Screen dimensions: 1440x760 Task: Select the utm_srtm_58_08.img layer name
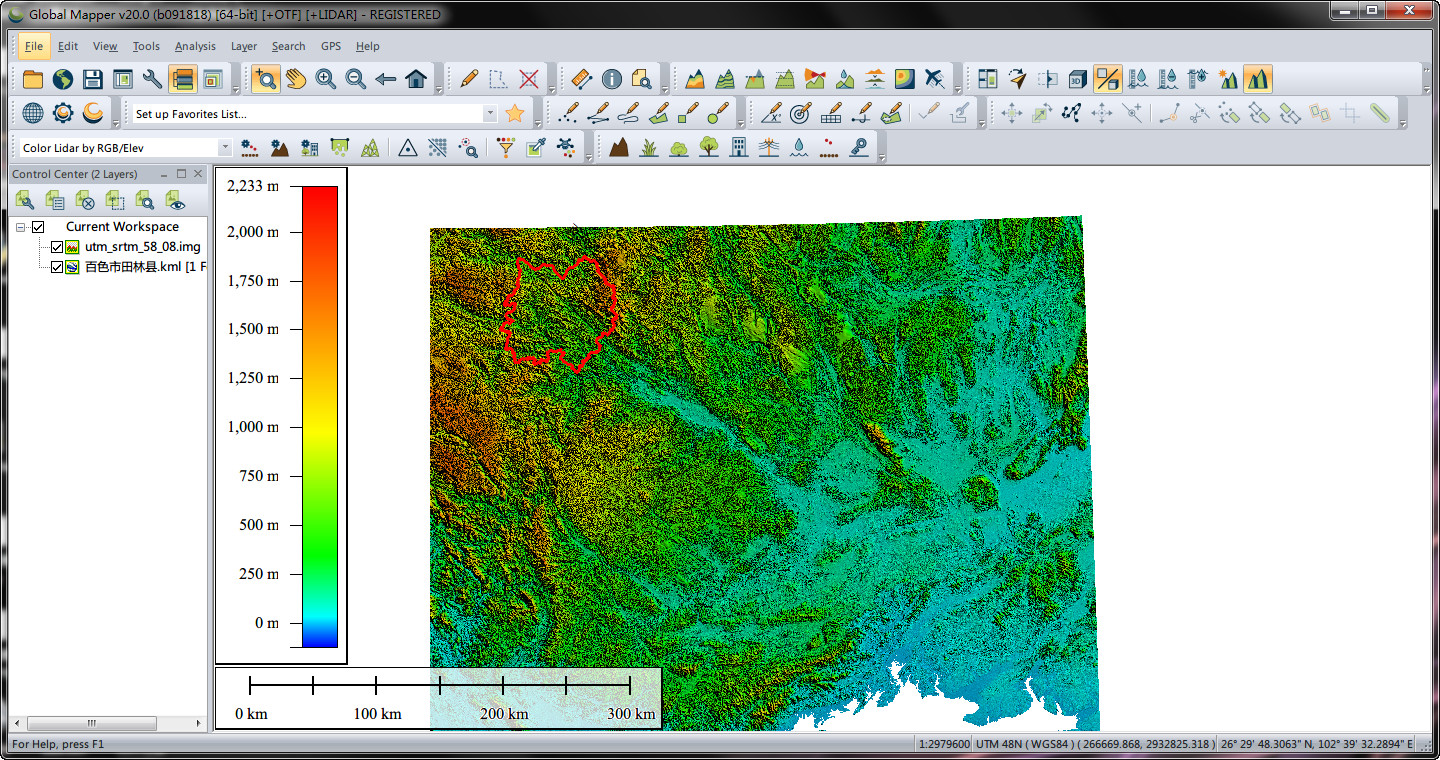[x=142, y=247]
